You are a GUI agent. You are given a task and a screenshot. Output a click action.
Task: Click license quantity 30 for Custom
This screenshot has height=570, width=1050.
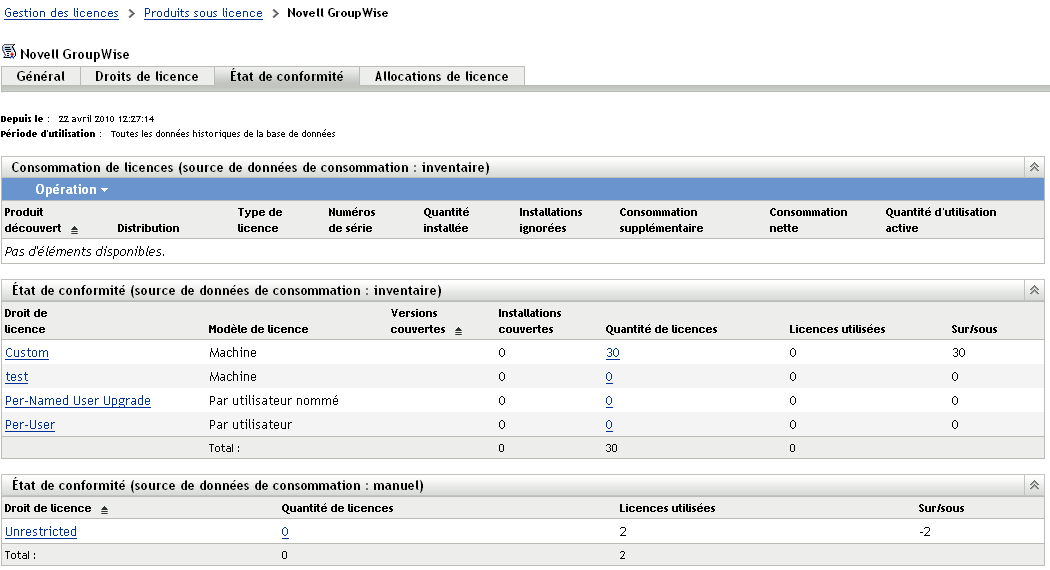[x=612, y=353]
